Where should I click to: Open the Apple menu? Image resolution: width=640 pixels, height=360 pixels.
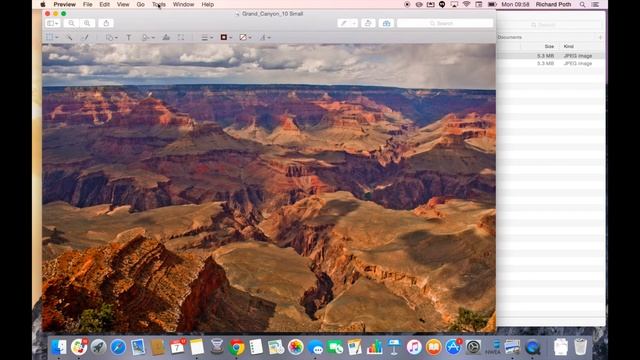pyautogui.click(x=43, y=4)
